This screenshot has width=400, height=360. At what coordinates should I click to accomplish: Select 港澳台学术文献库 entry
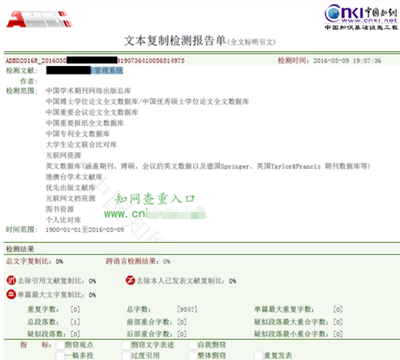click(74, 177)
